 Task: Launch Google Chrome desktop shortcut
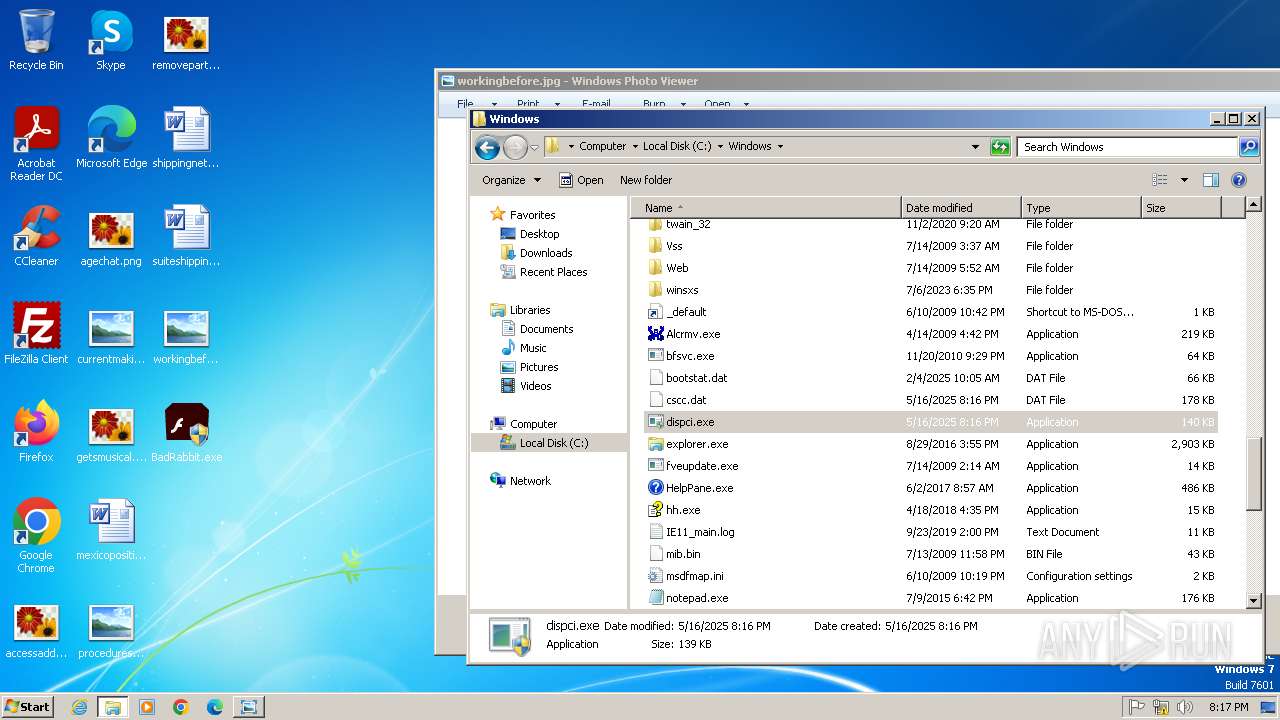[36, 536]
